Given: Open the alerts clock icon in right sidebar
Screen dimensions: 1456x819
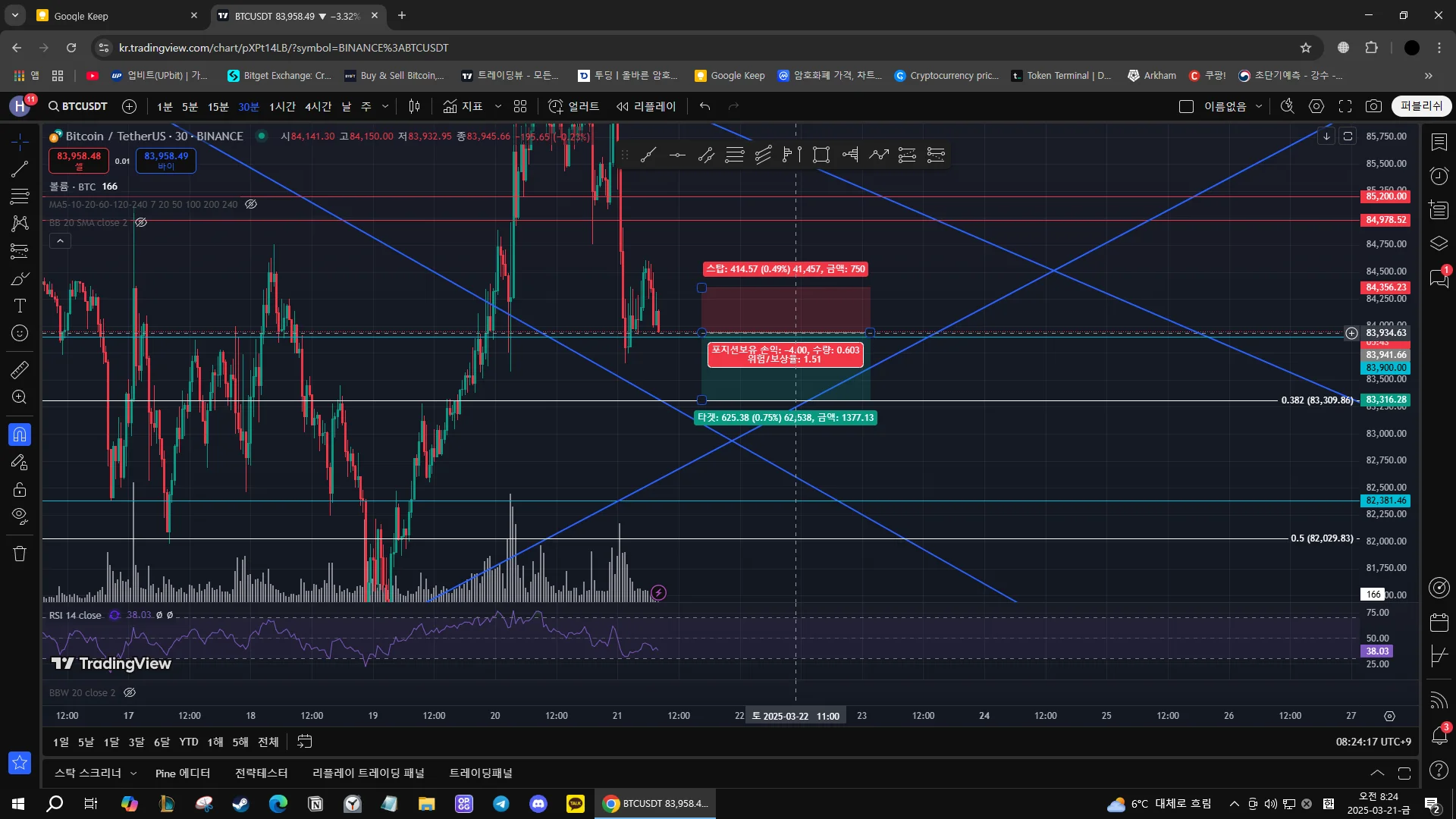Looking at the screenshot, I should (1439, 176).
